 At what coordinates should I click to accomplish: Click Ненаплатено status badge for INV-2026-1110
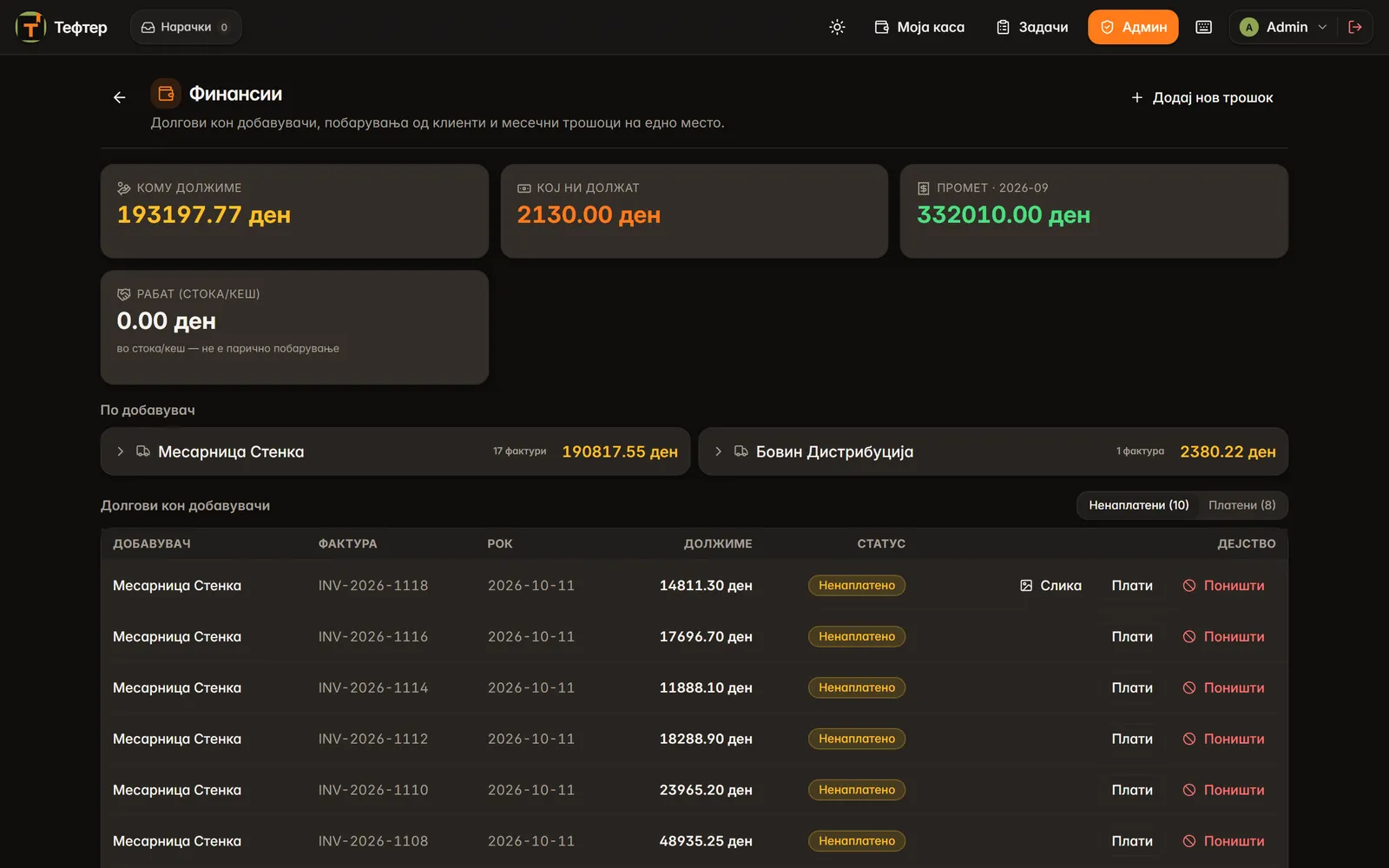click(857, 791)
